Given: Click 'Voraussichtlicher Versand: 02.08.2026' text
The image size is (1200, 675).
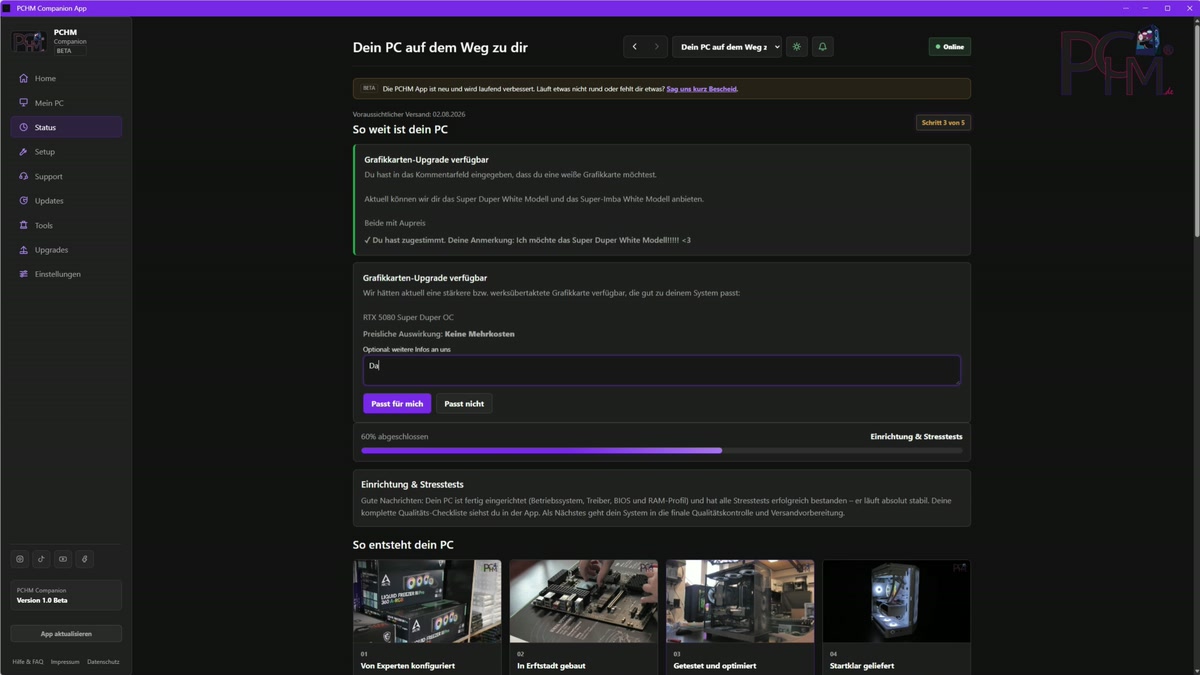Looking at the screenshot, I should pyautogui.click(x=409, y=114).
